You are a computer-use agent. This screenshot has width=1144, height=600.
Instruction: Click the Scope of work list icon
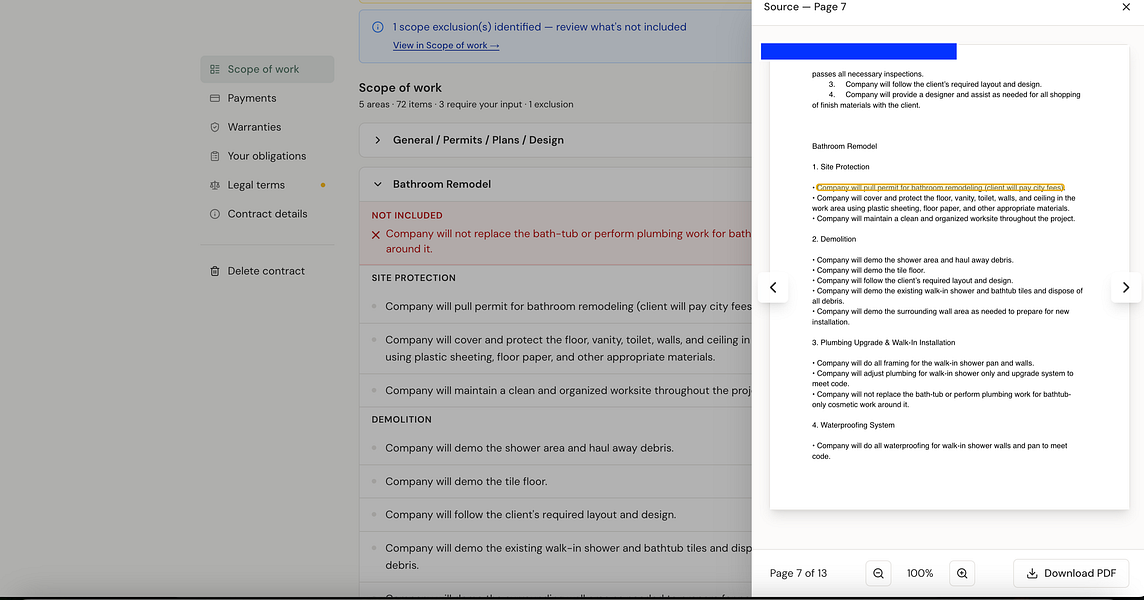click(x=214, y=69)
